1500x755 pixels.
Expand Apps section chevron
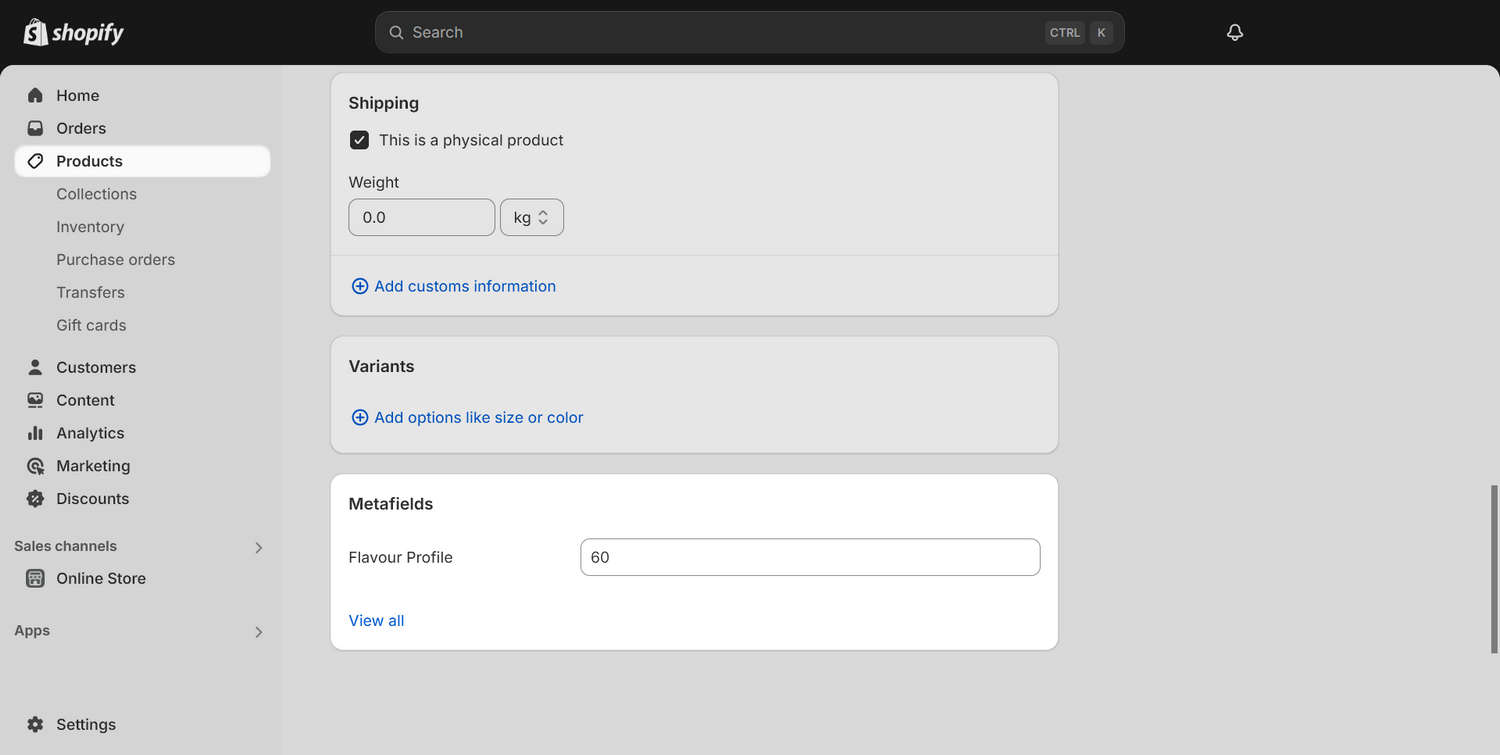[x=258, y=632]
